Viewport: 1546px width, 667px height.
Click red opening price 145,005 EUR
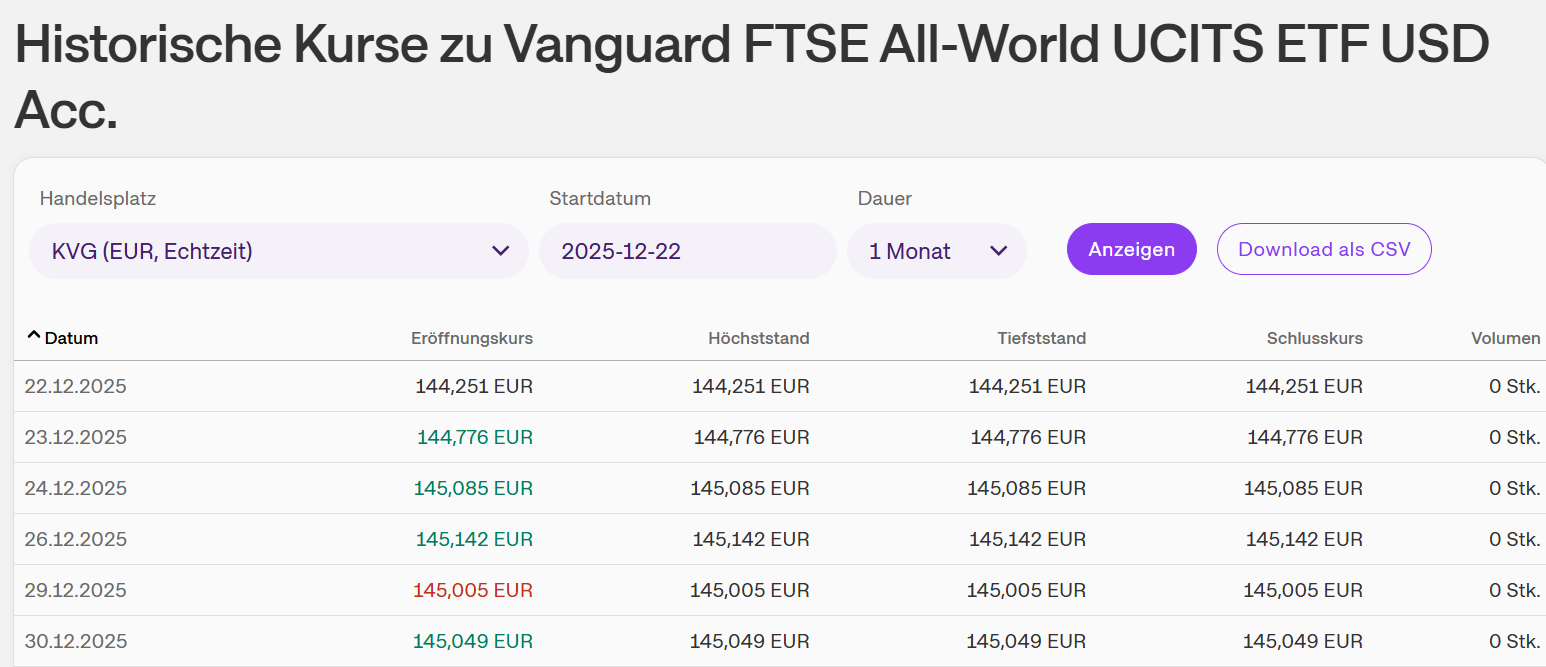pyautogui.click(x=473, y=590)
